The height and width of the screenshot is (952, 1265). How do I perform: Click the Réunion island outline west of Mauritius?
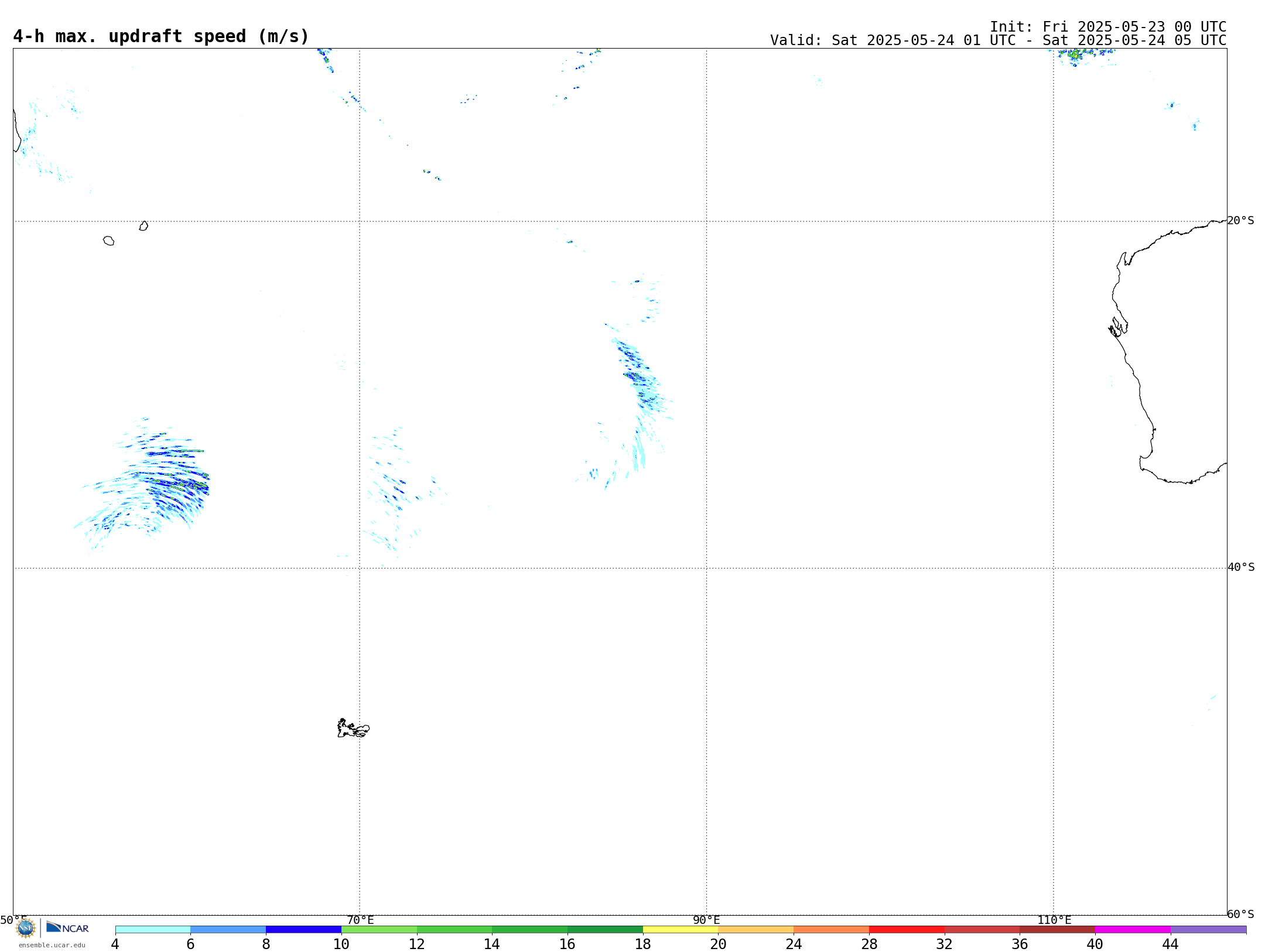(108, 241)
